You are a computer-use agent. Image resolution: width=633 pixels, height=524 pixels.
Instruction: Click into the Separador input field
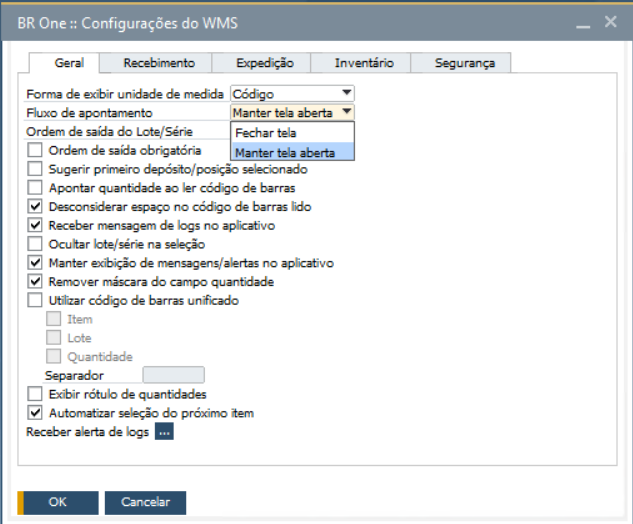point(174,375)
